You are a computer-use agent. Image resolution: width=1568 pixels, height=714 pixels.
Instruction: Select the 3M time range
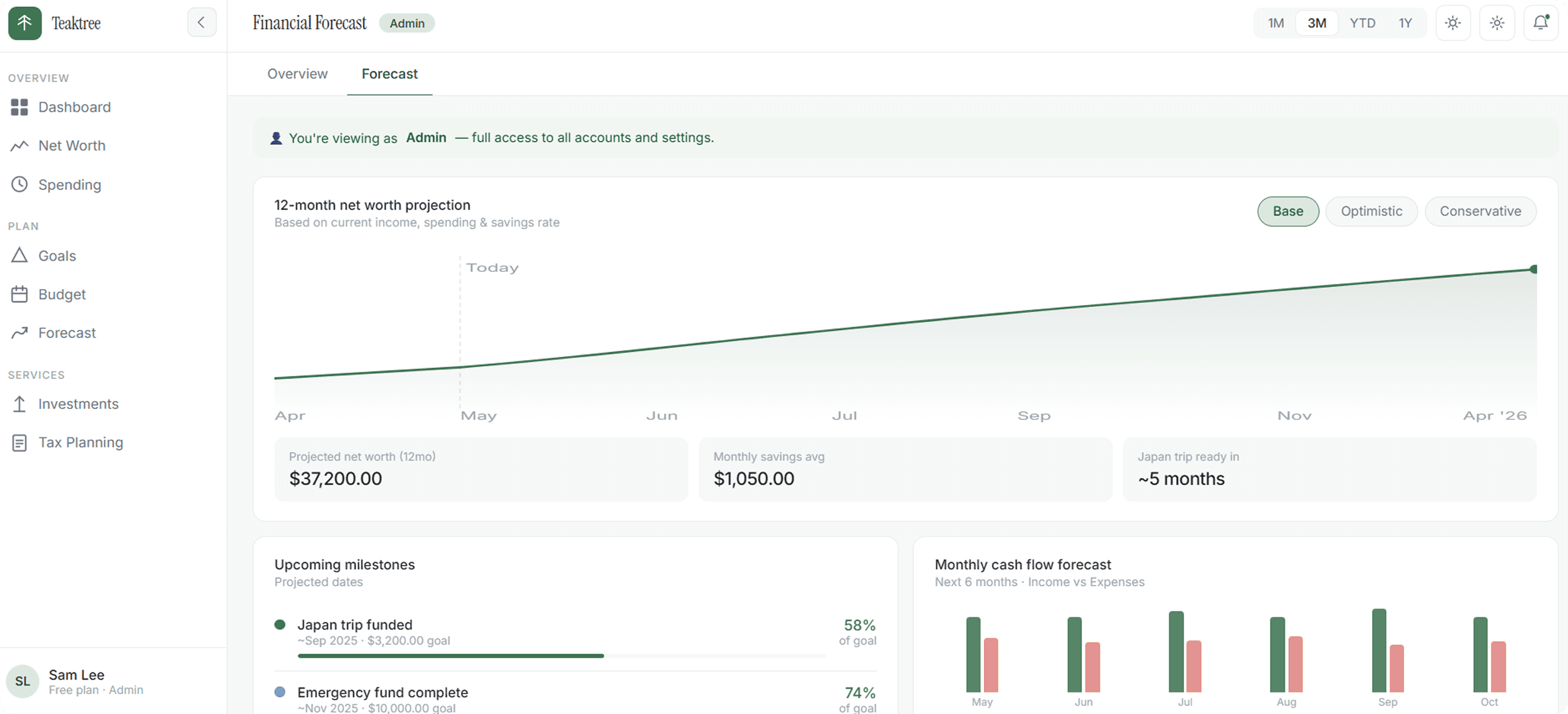[1317, 23]
